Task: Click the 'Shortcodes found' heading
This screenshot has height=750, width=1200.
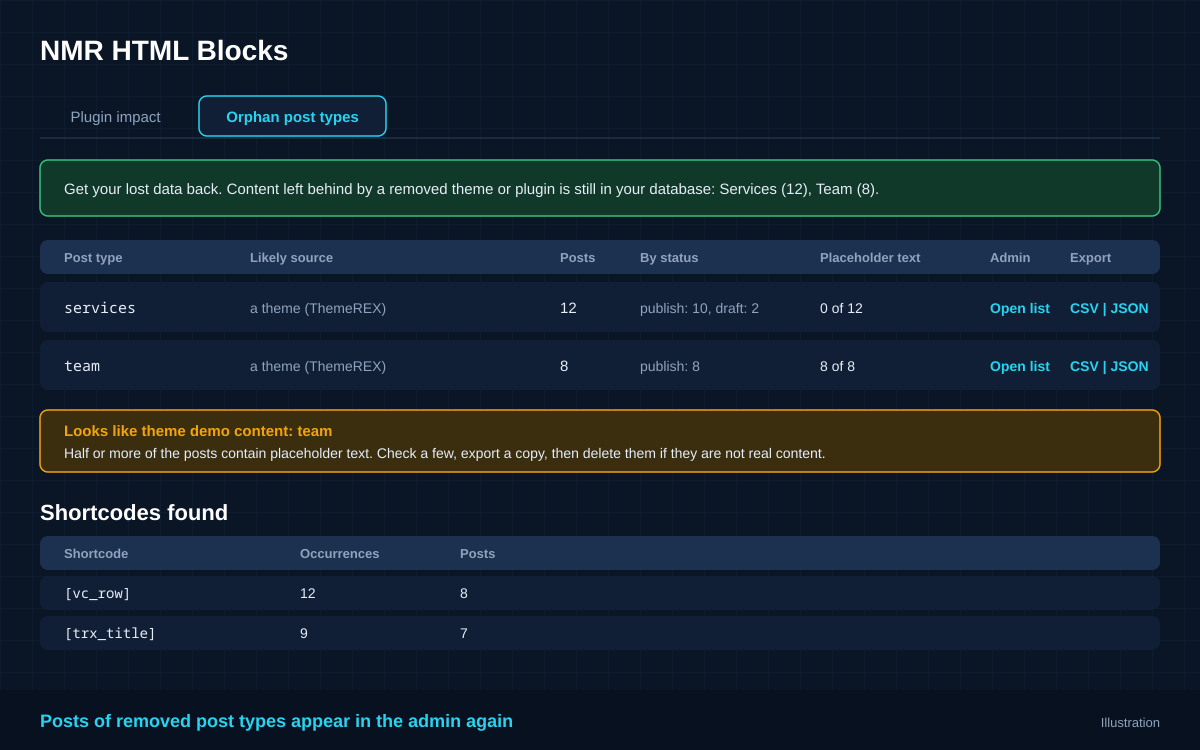Action: click(x=134, y=513)
